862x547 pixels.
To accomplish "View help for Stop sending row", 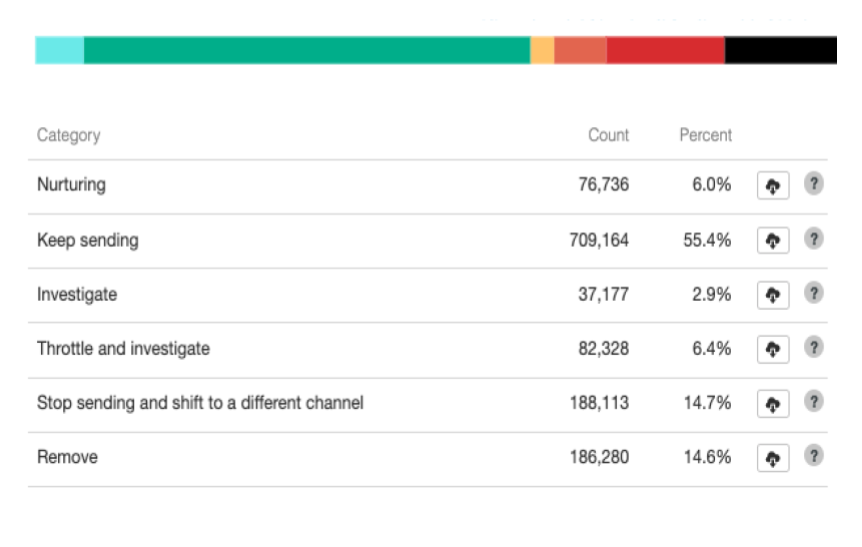I will 814,402.
